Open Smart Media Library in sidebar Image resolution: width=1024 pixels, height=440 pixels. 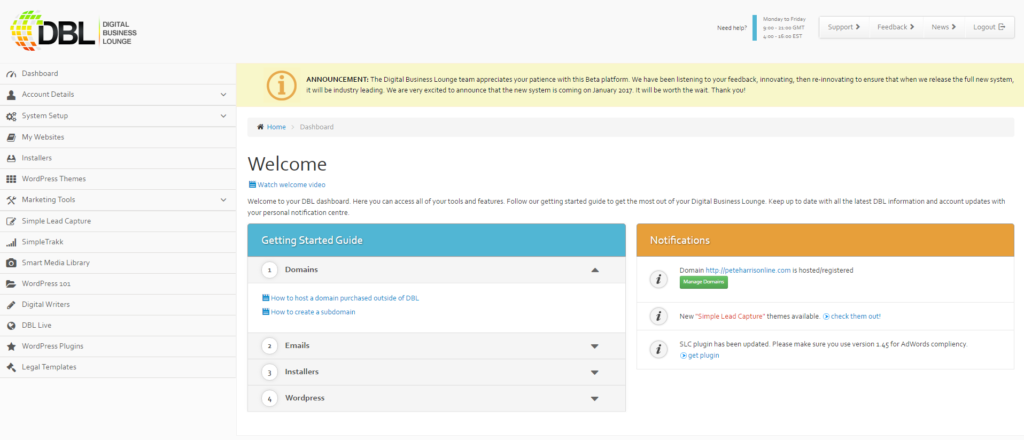118,263
